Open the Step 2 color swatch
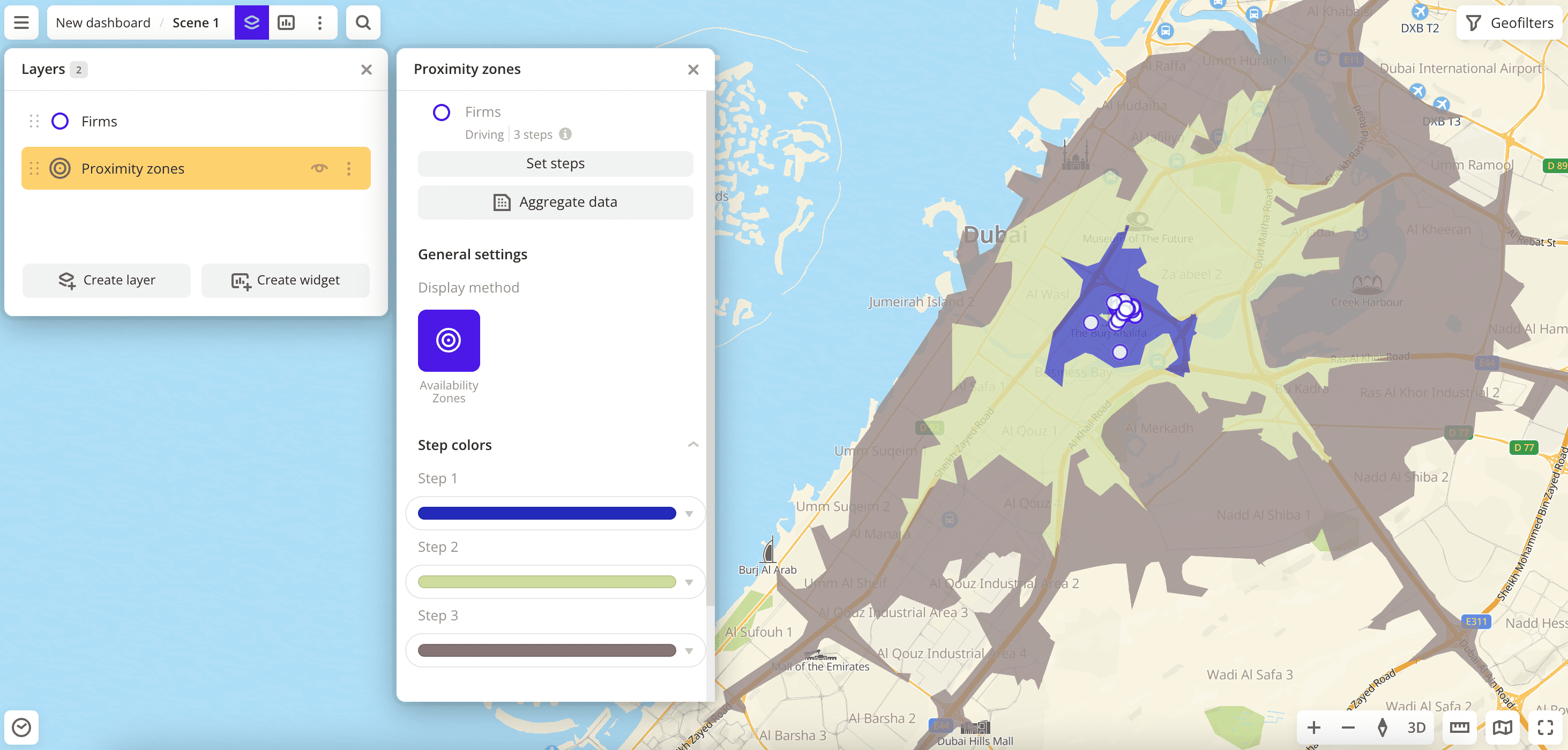 tap(546, 582)
